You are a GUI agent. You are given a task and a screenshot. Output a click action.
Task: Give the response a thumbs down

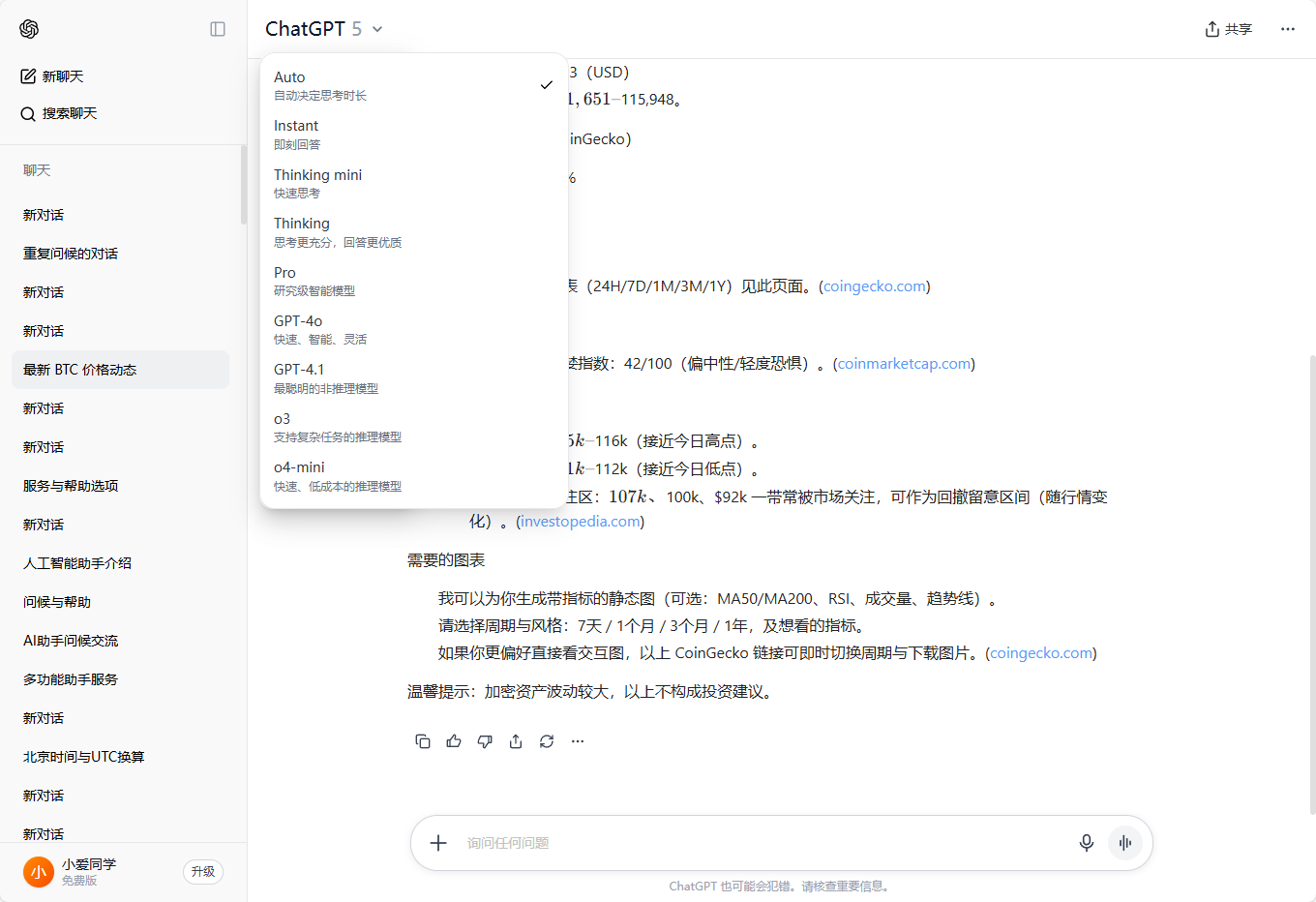(x=485, y=741)
